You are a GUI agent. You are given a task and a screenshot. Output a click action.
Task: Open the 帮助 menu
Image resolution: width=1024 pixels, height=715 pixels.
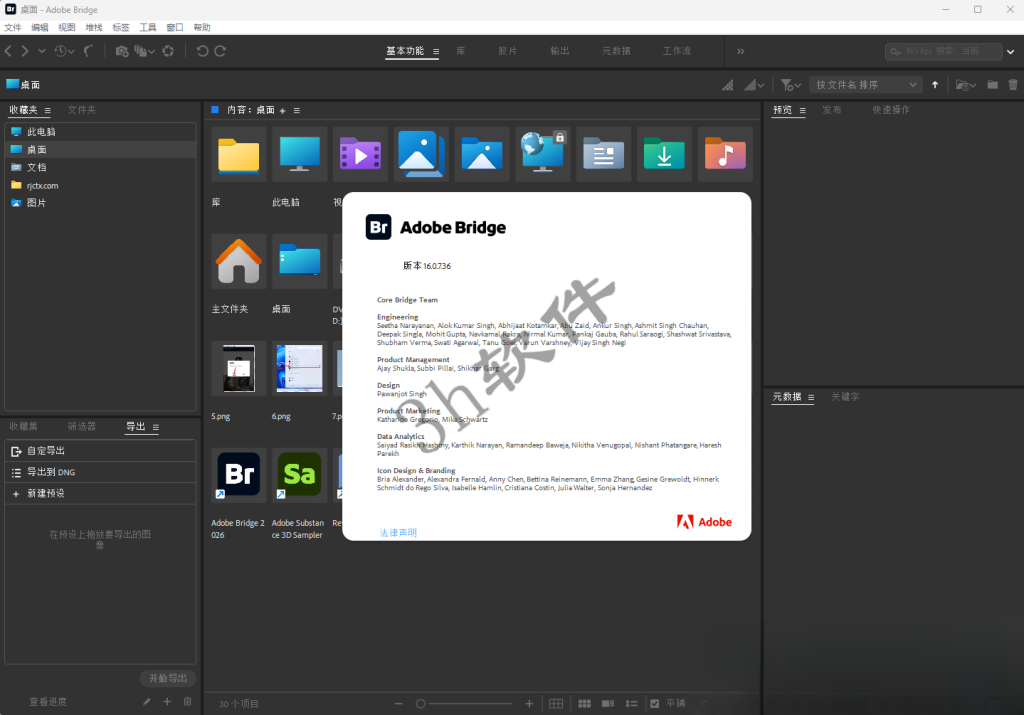(x=202, y=27)
